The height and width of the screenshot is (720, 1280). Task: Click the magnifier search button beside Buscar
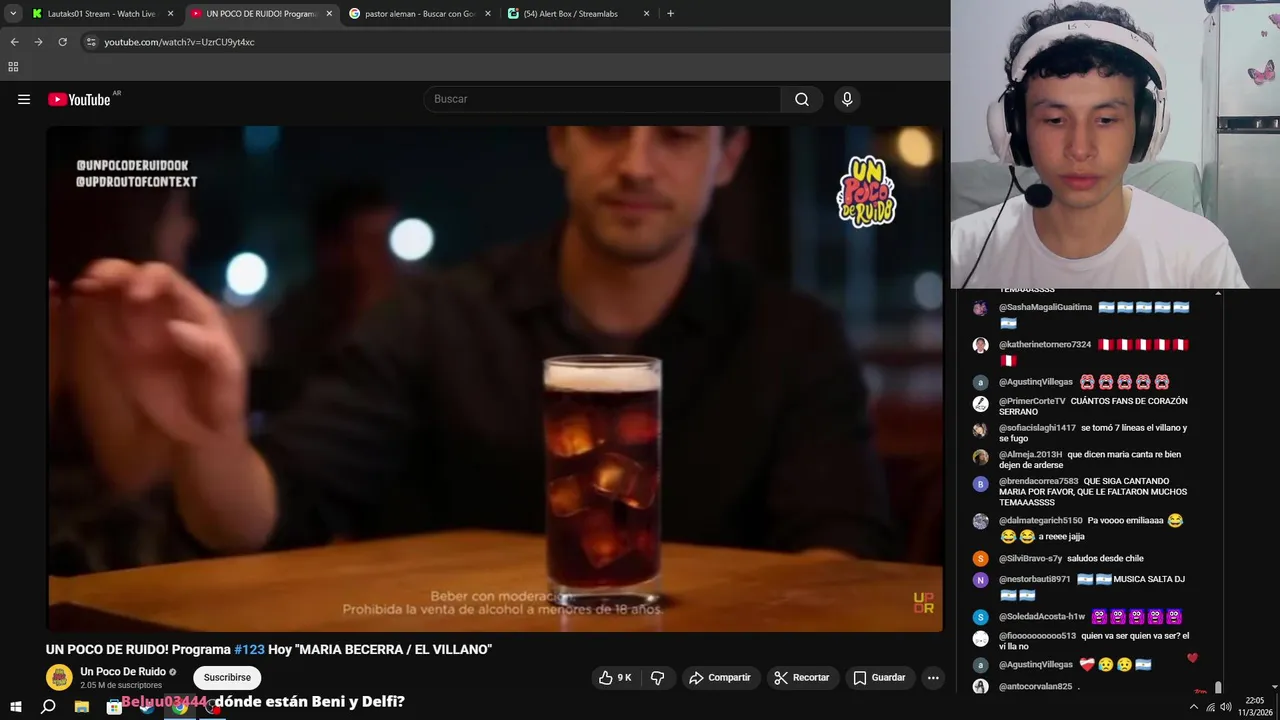point(802,99)
